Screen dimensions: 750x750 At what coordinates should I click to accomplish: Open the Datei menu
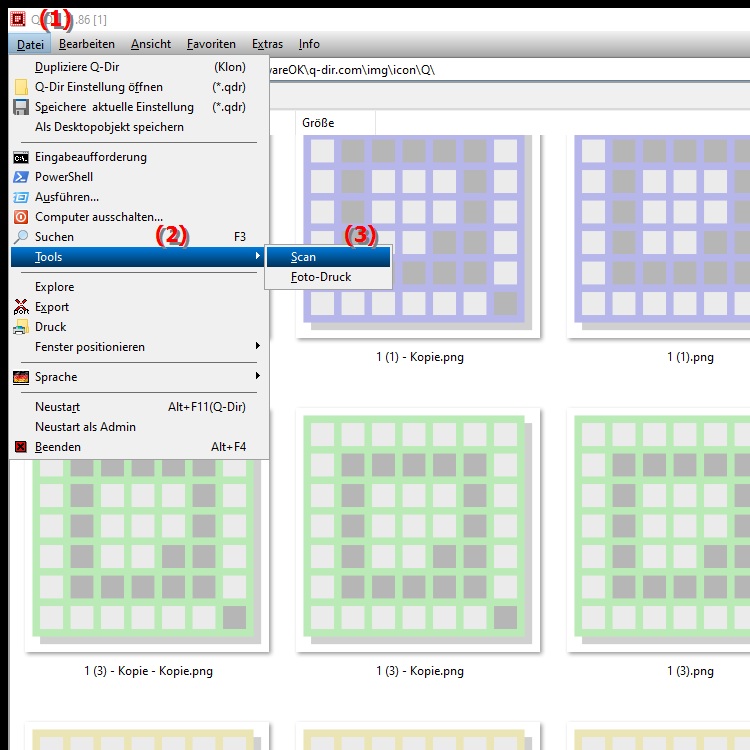click(x=30, y=44)
